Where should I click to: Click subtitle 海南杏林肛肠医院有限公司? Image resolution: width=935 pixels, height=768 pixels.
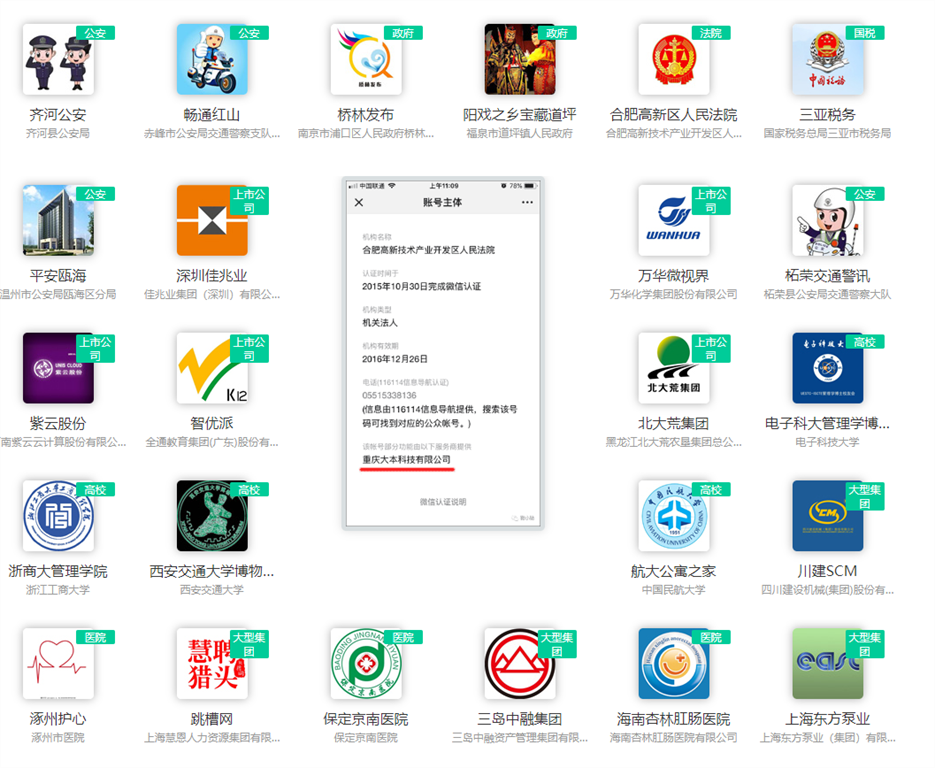click(x=673, y=738)
